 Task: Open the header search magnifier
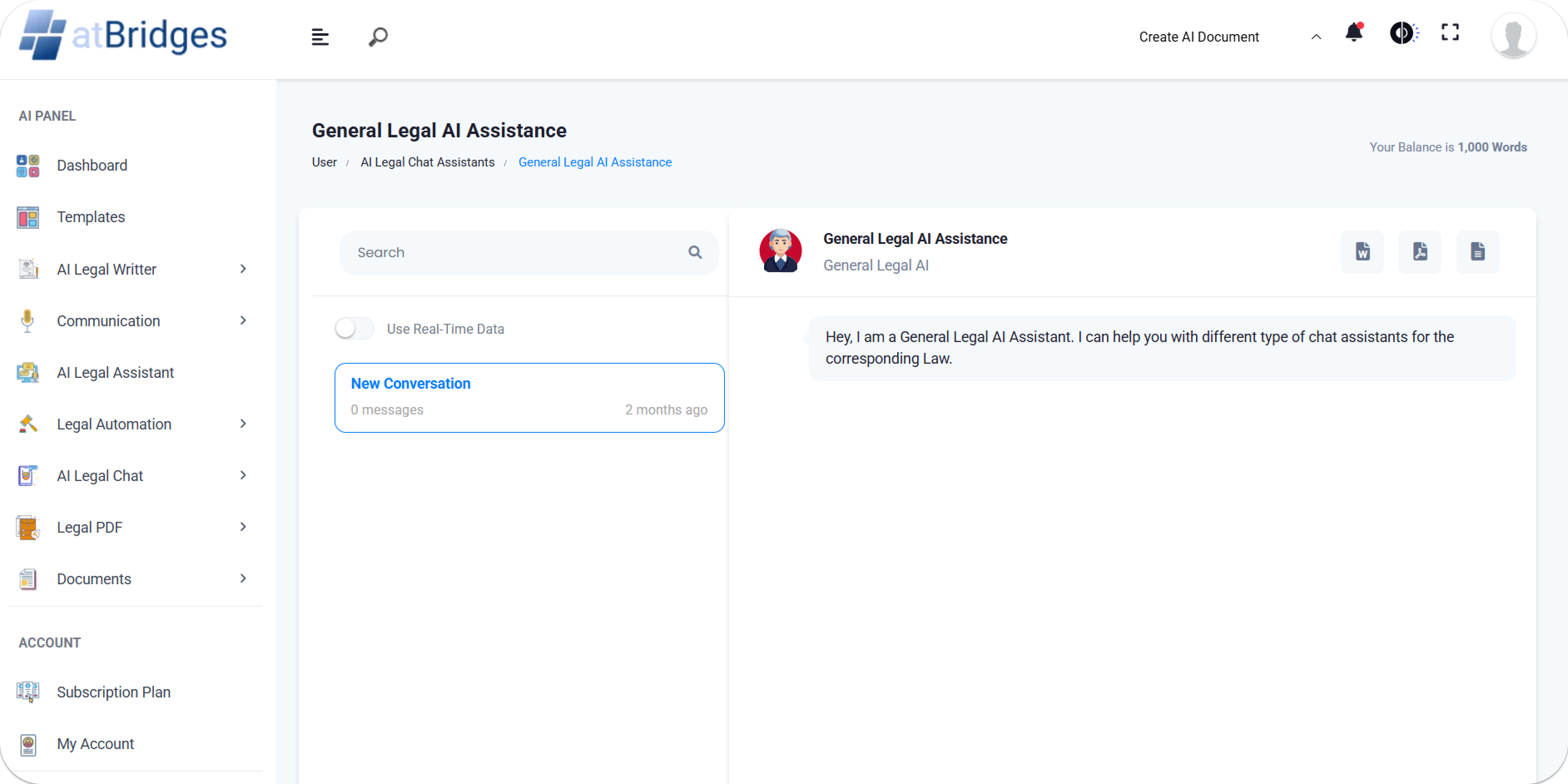tap(378, 37)
